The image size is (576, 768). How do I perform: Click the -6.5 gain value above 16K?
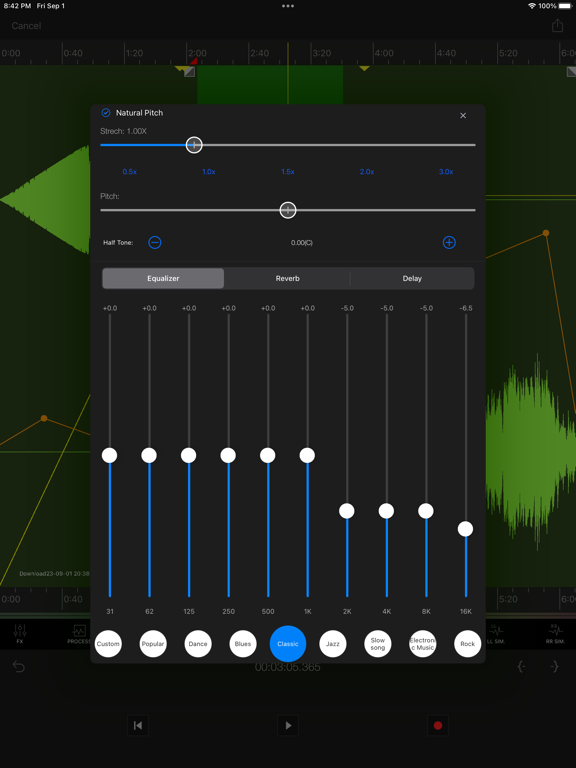pos(466,308)
